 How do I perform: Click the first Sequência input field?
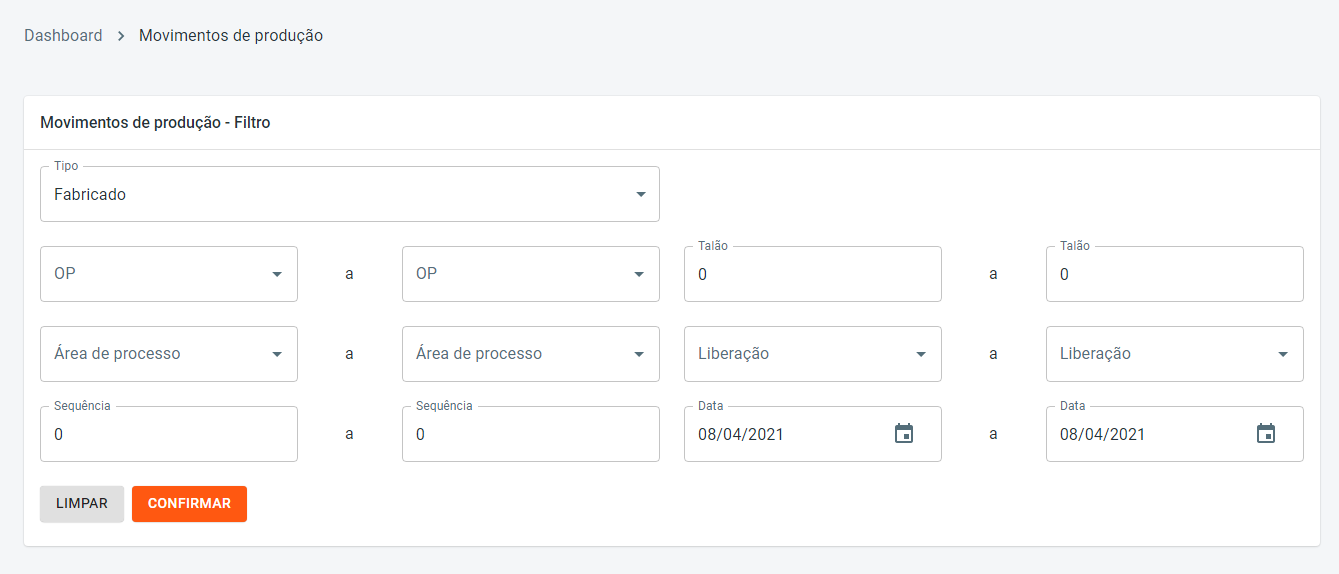168,434
